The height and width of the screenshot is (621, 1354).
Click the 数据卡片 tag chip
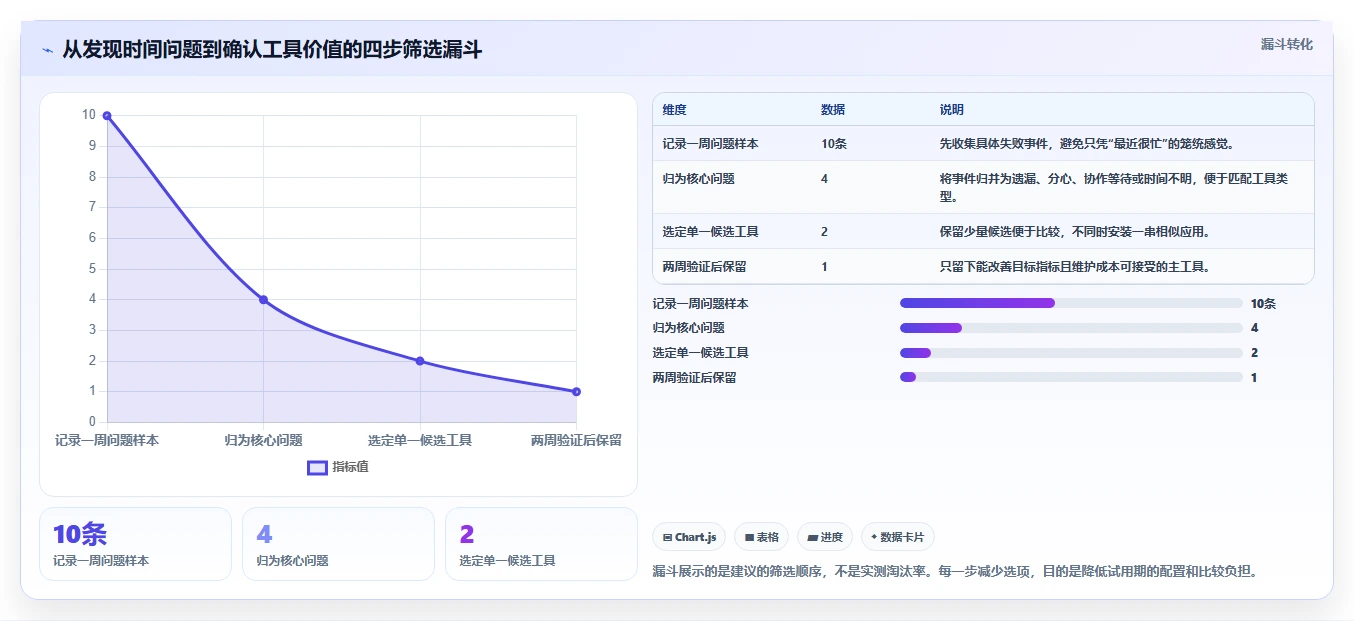pos(897,537)
